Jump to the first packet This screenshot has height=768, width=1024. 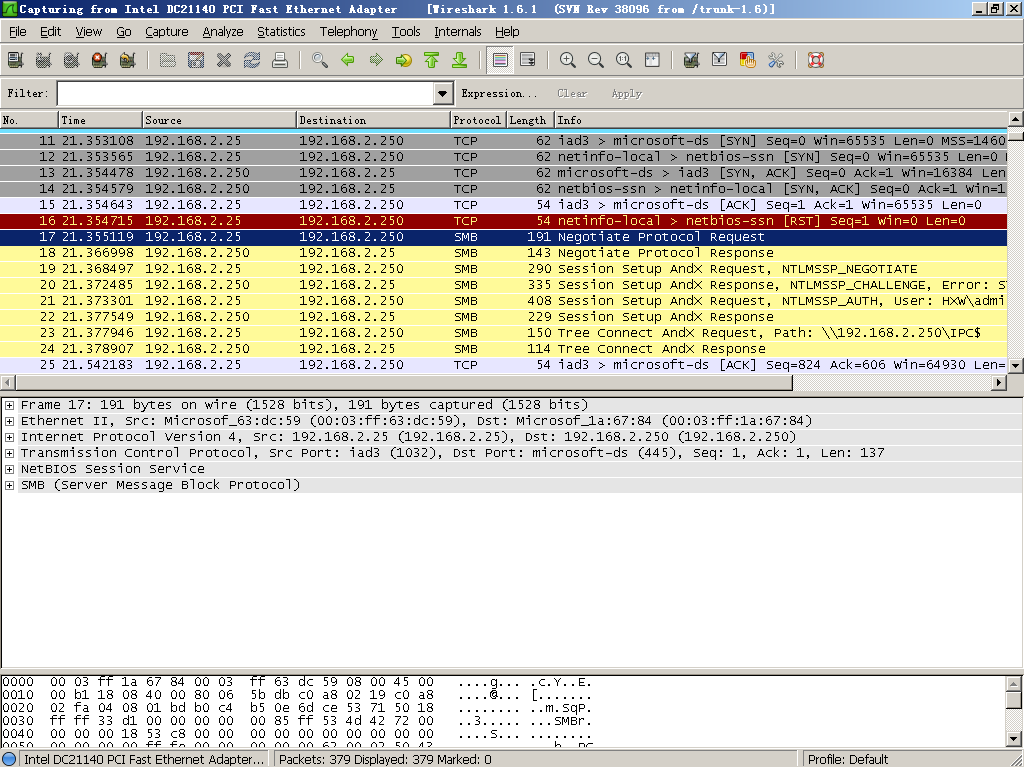click(x=432, y=60)
